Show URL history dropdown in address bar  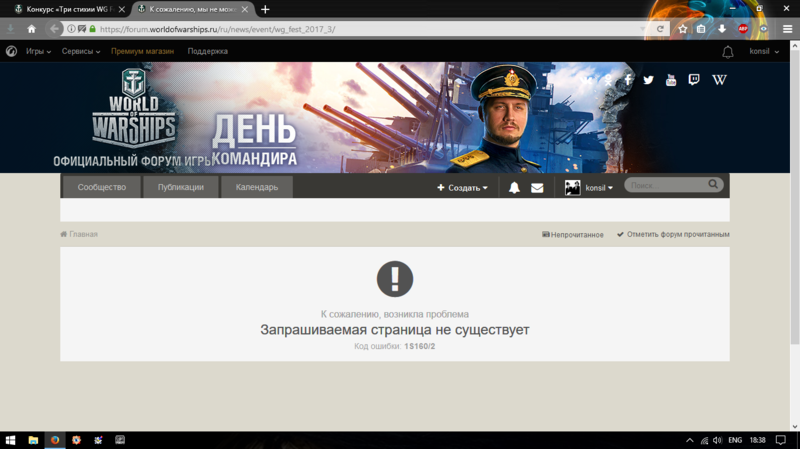(642, 29)
